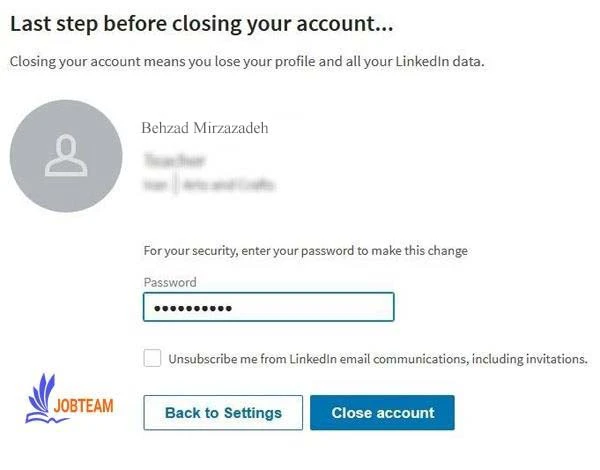Click the profile avatar placeholder icon
Screen dimensions: 600x470
coord(66,155)
